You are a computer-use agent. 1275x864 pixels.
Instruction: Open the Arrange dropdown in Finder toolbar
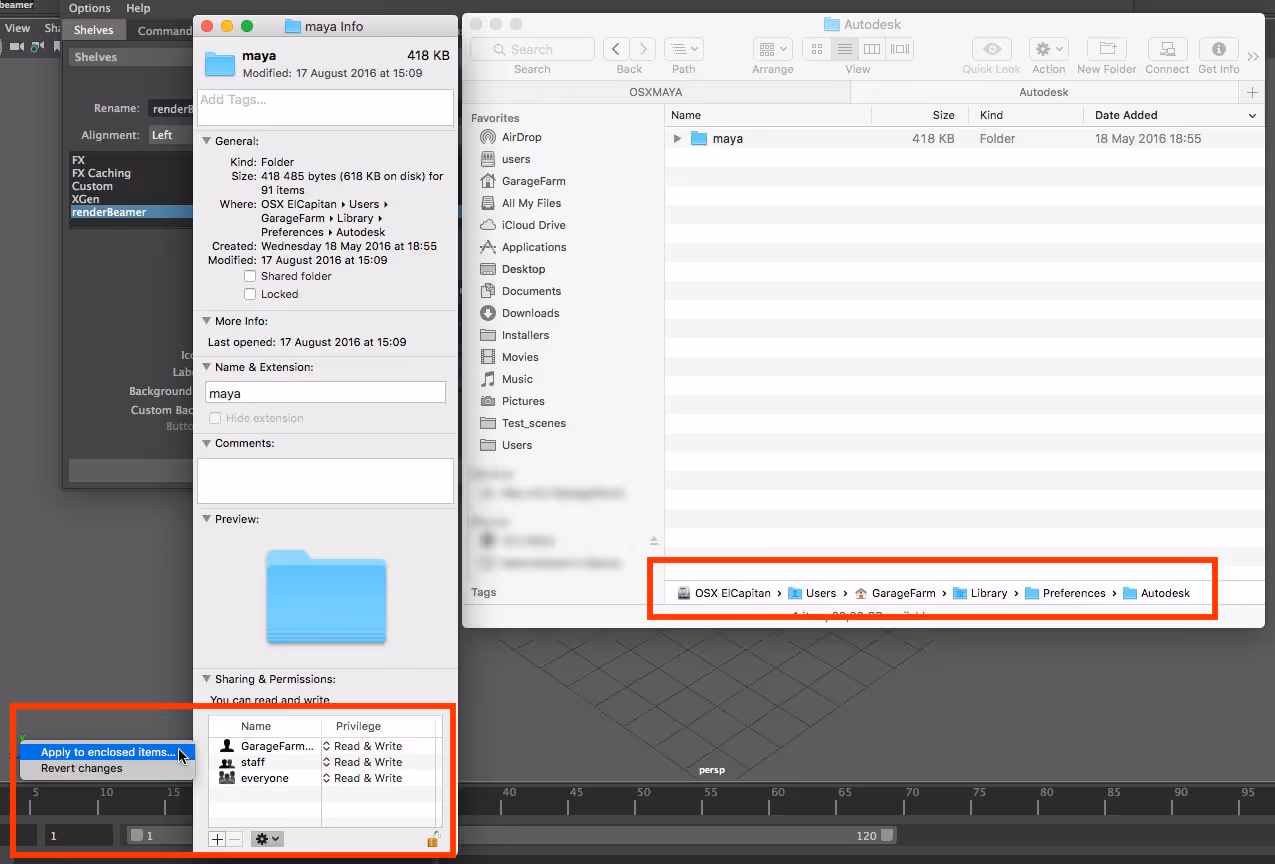[773, 48]
